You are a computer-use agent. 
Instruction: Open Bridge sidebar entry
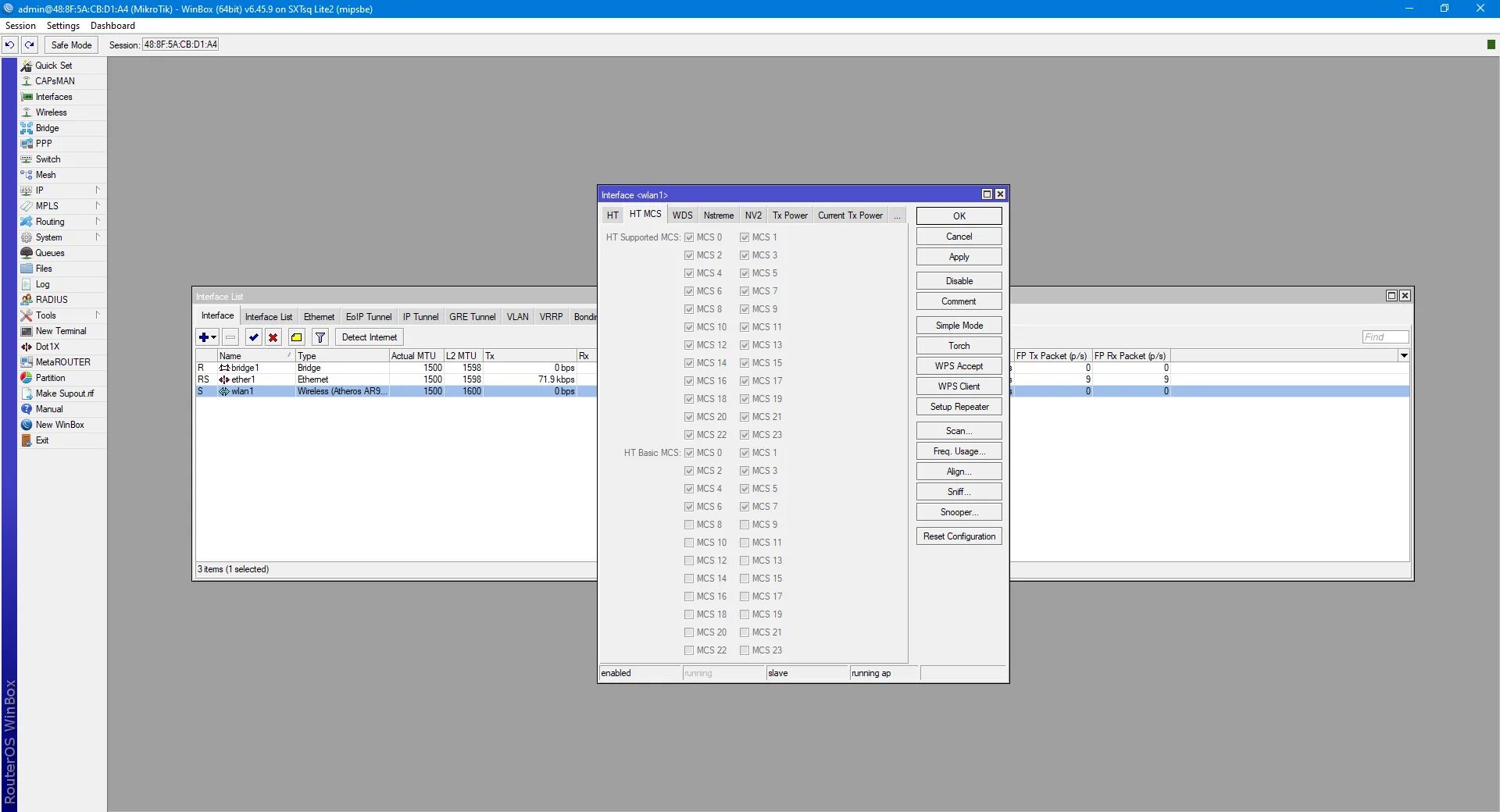(47, 128)
